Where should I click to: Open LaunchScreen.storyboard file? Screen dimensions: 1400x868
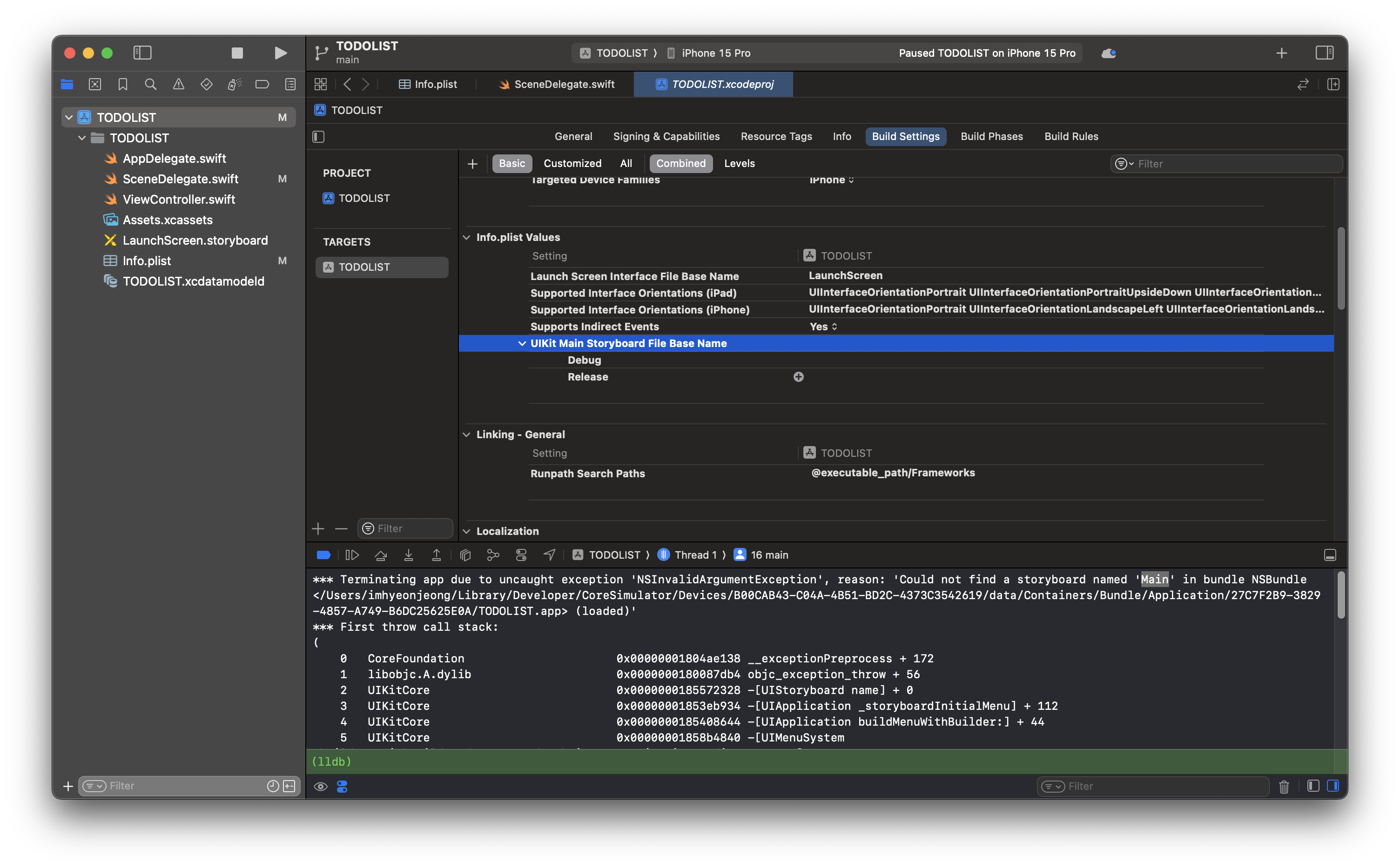pos(195,240)
